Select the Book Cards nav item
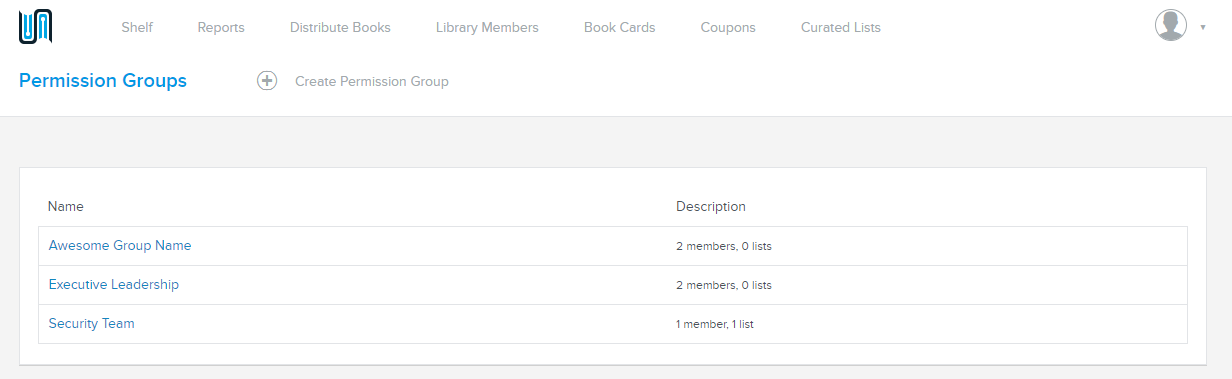Image resolution: width=1232 pixels, height=379 pixels. 620,27
